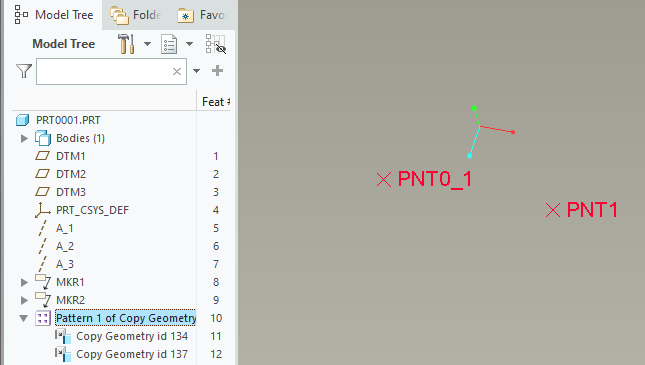Viewport: 645px width, 365px height.
Task: Select the PNT1 datum point in viewport
Action: click(553, 210)
